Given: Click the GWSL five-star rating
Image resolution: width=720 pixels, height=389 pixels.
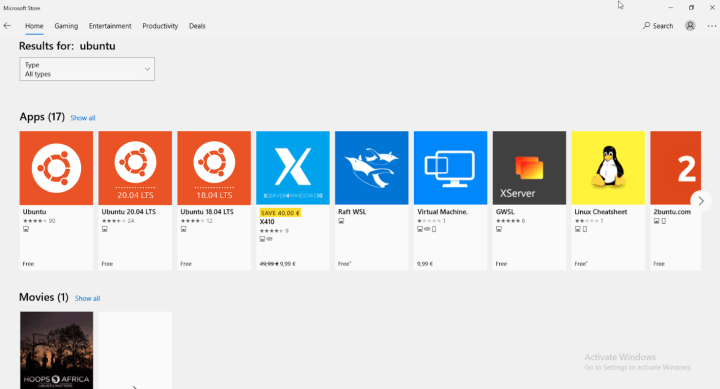Looking at the screenshot, I should 508,221.
